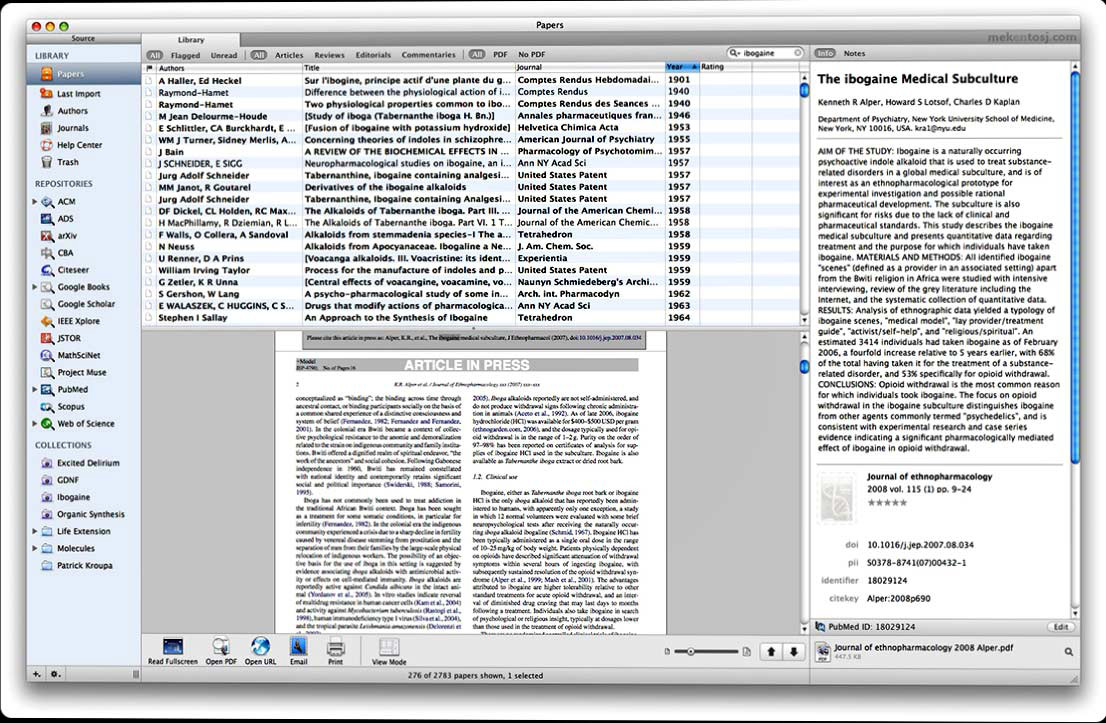Switch to the Notes tab

(854, 53)
